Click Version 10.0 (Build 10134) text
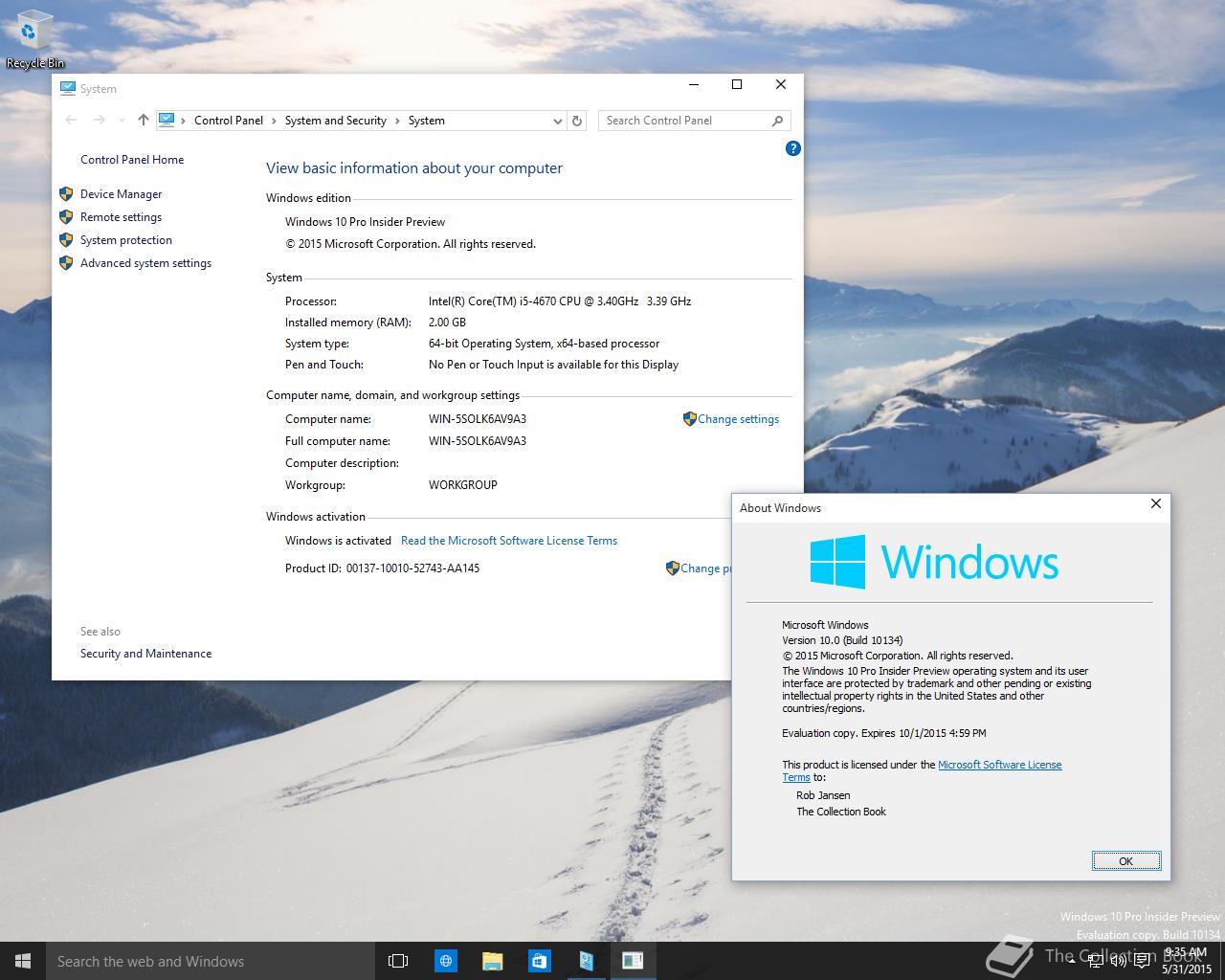The height and width of the screenshot is (980, 1225). pyautogui.click(x=842, y=640)
